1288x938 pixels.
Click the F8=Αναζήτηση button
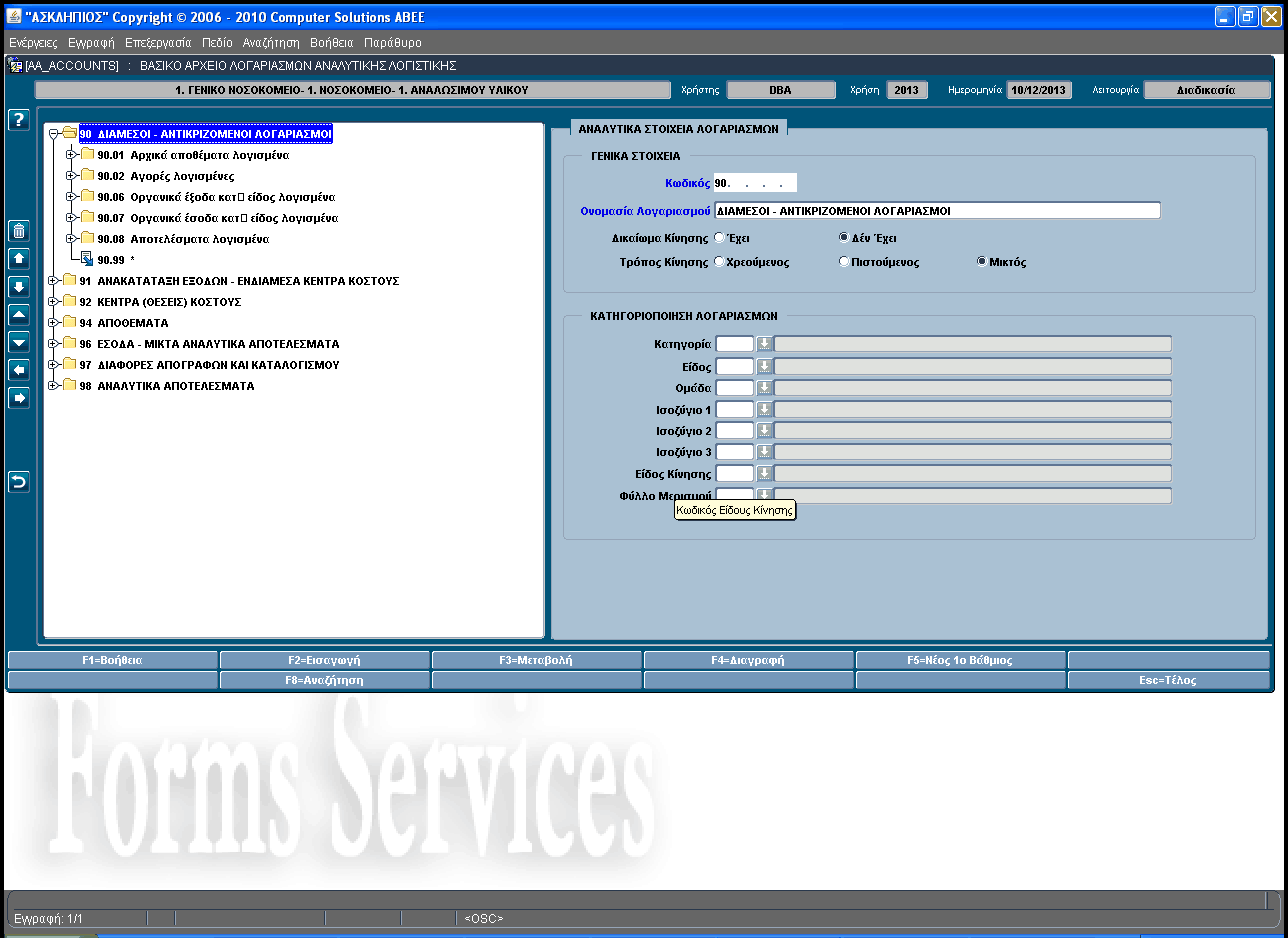324,680
